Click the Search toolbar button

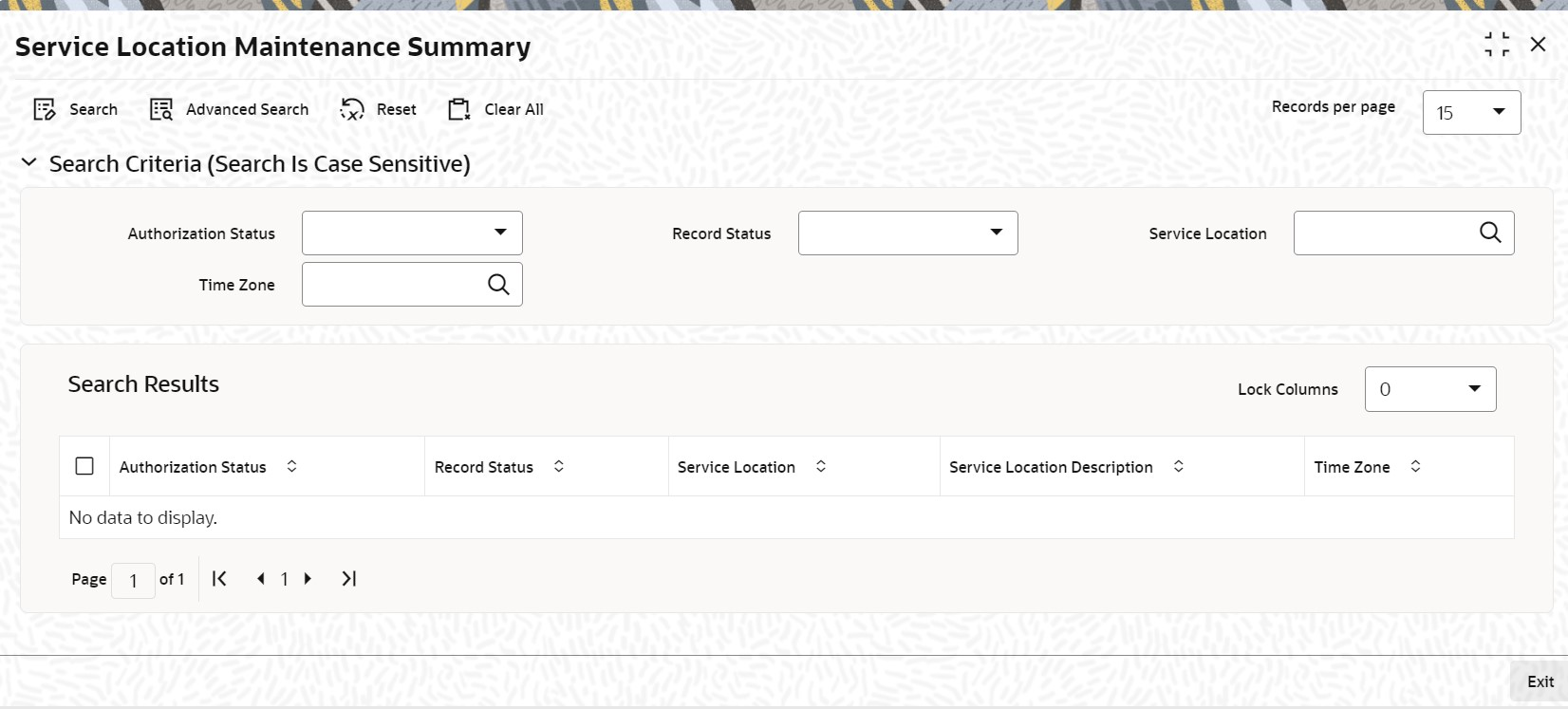coord(75,110)
